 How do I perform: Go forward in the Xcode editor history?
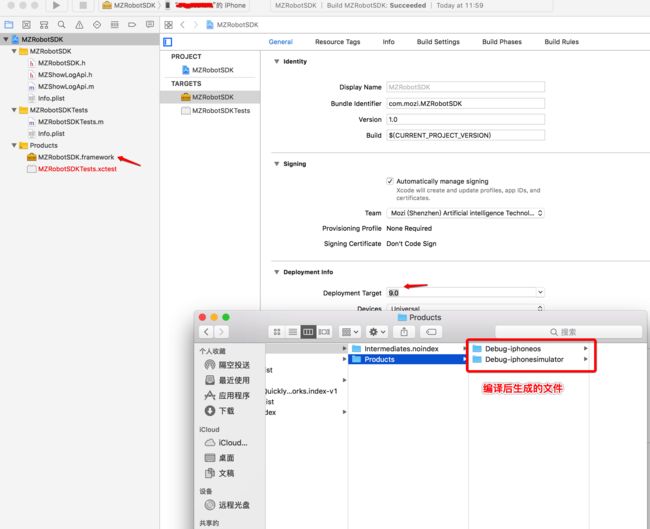[x=196, y=25]
